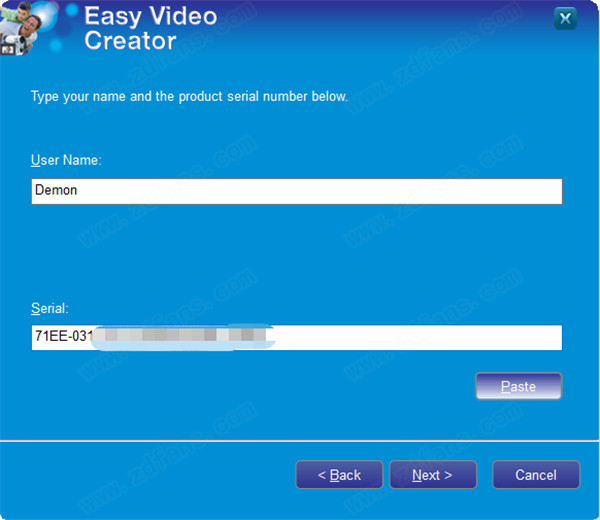
Task: Click the Easy Video Creator logo photo
Action: 29,28
